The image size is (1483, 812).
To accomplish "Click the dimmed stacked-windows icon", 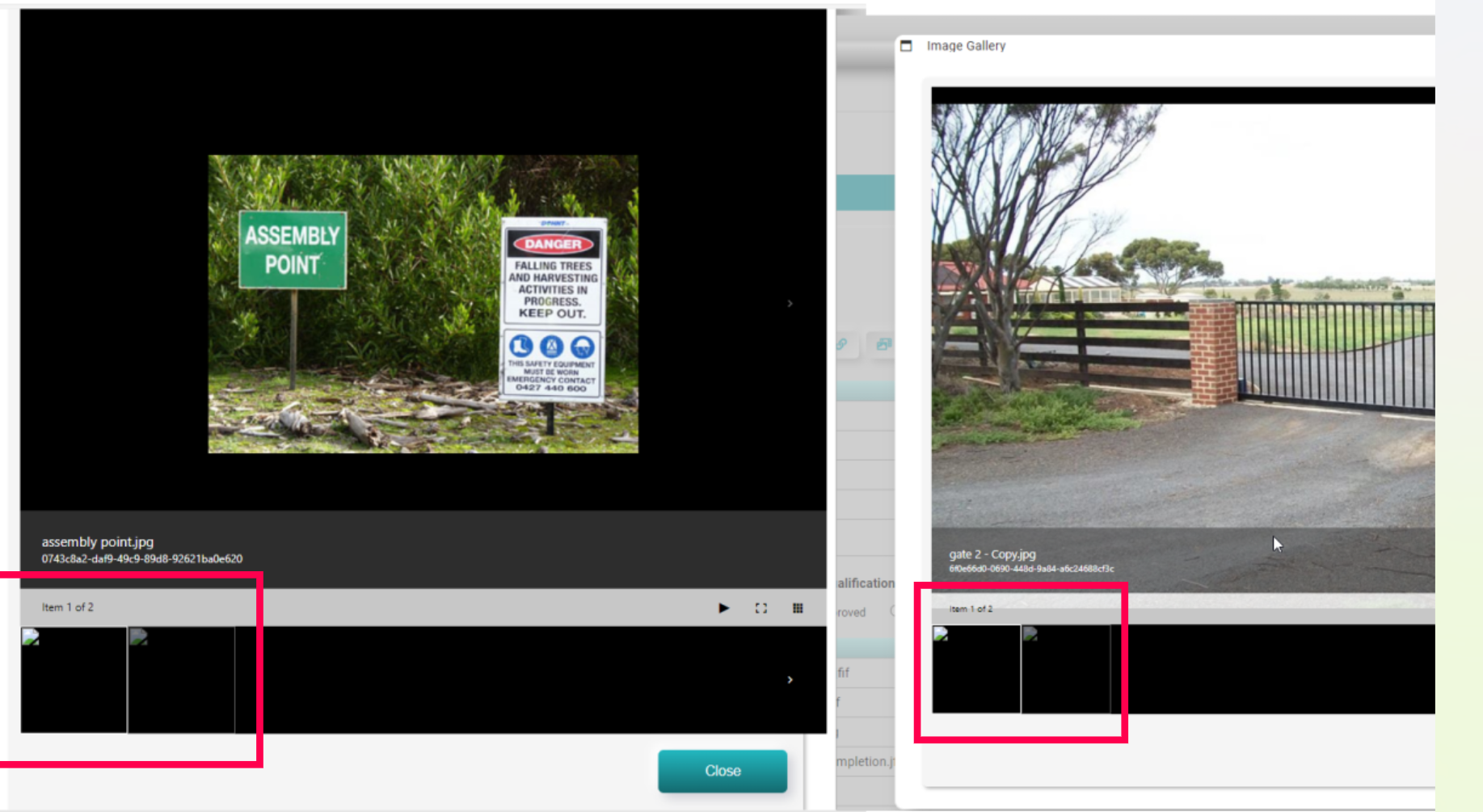I will tap(883, 344).
